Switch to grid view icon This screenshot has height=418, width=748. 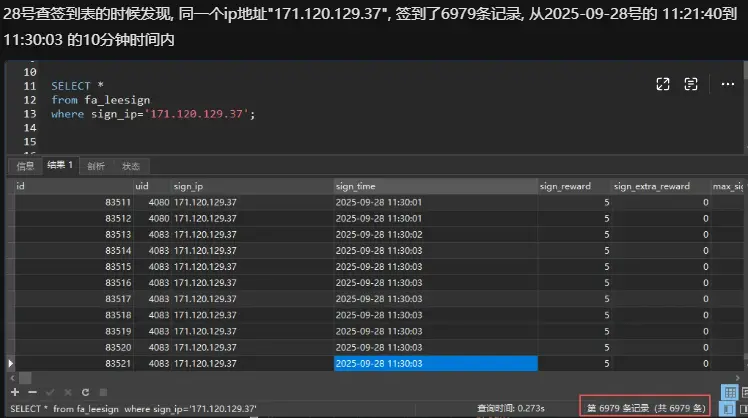tap(729, 393)
